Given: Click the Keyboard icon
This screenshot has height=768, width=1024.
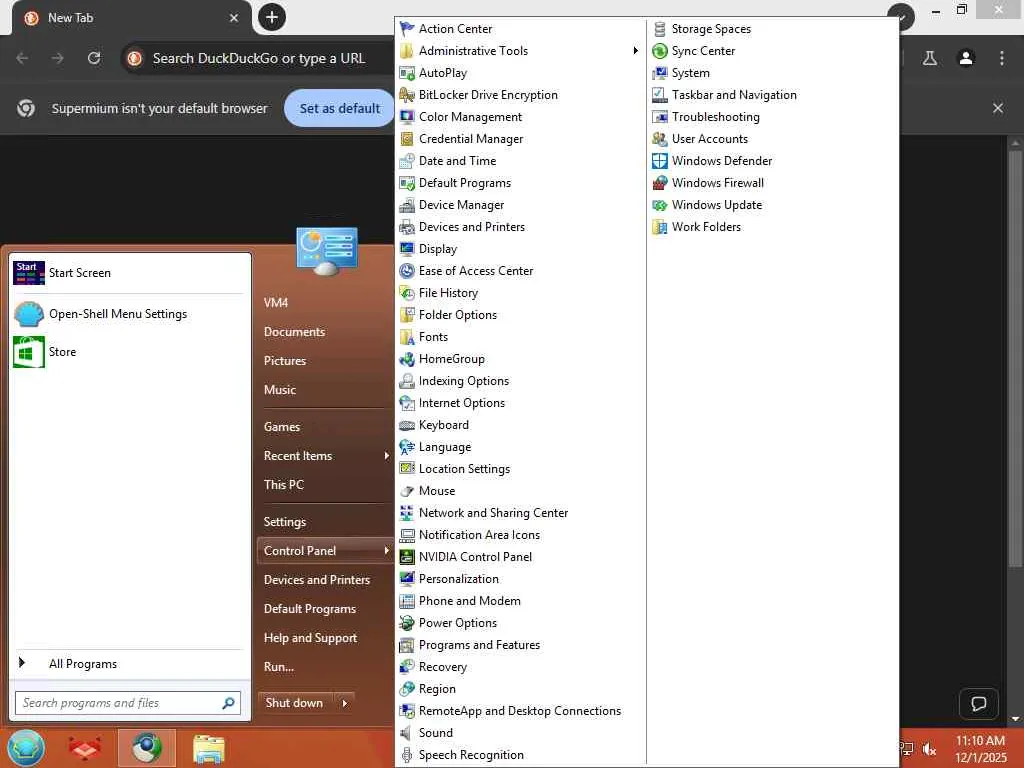Looking at the screenshot, I should 407,425.
